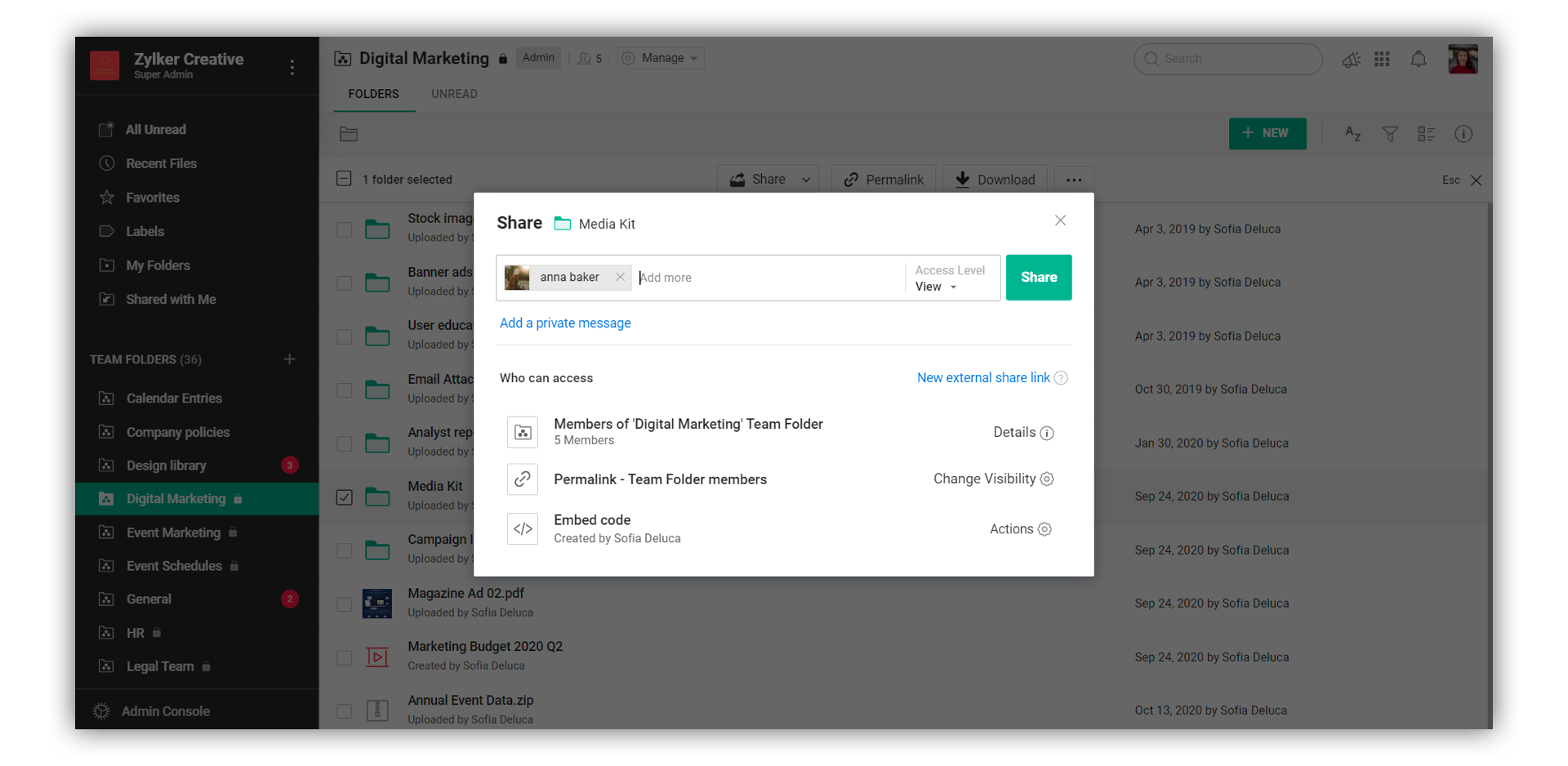Click the gear icon beside Change Visibility

(x=1047, y=479)
